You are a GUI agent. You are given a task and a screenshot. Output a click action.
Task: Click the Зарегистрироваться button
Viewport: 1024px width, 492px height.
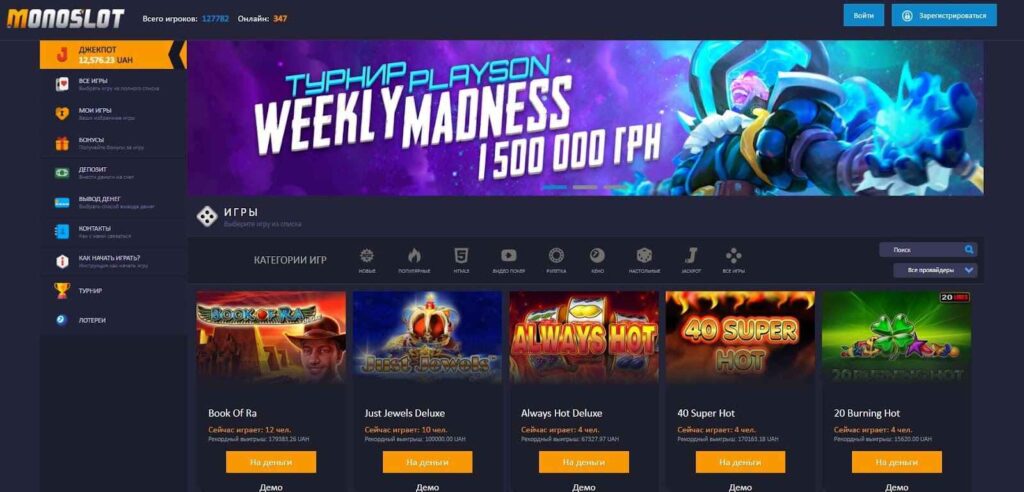click(944, 15)
